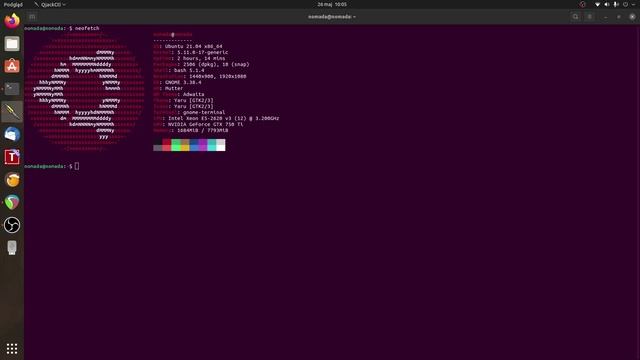Viewport: 640px width, 360px height.
Task: Open the terminal hamburger menu
Action: 589,17
